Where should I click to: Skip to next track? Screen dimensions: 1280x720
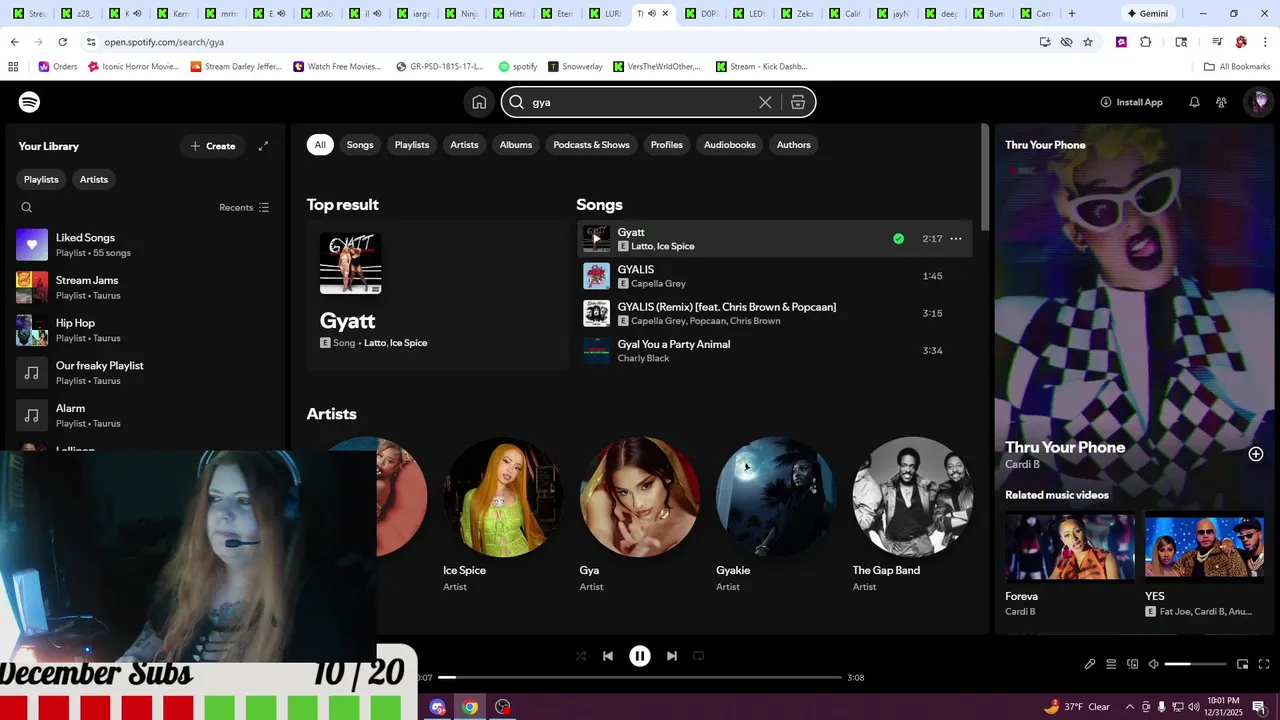click(672, 656)
